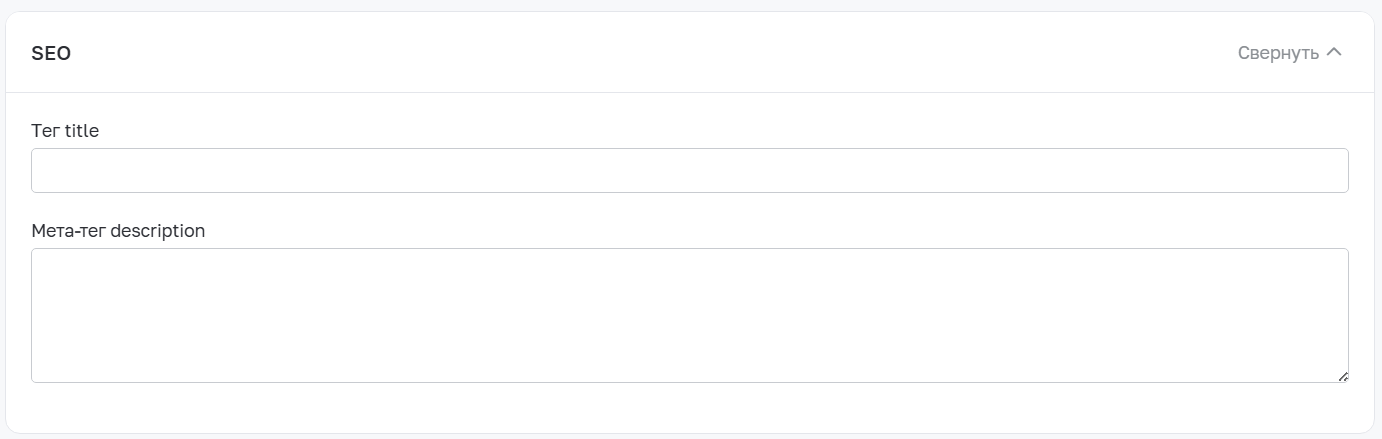Focus the Мета-тег description text area
The image size is (1382, 439).
click(689, 315)
